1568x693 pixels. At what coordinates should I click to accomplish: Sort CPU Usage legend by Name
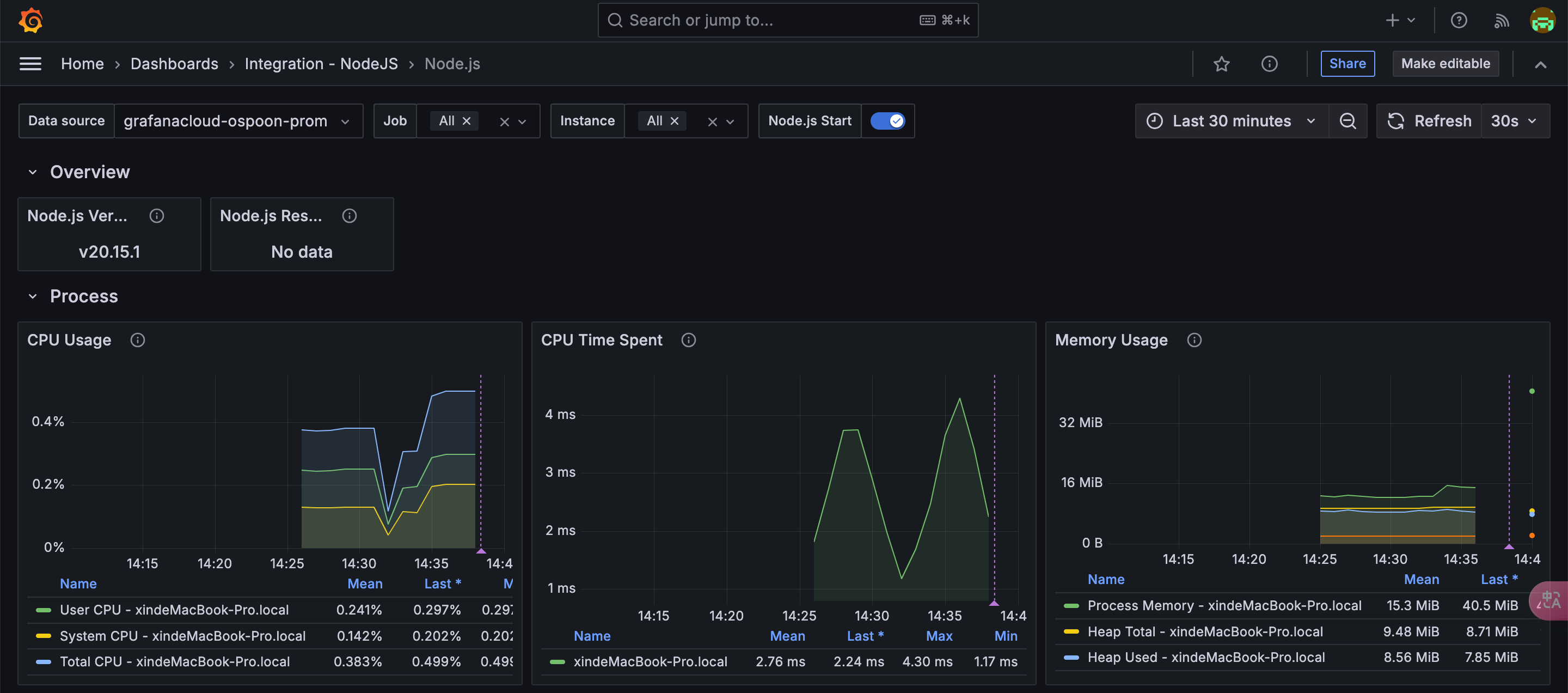(78, 584)
